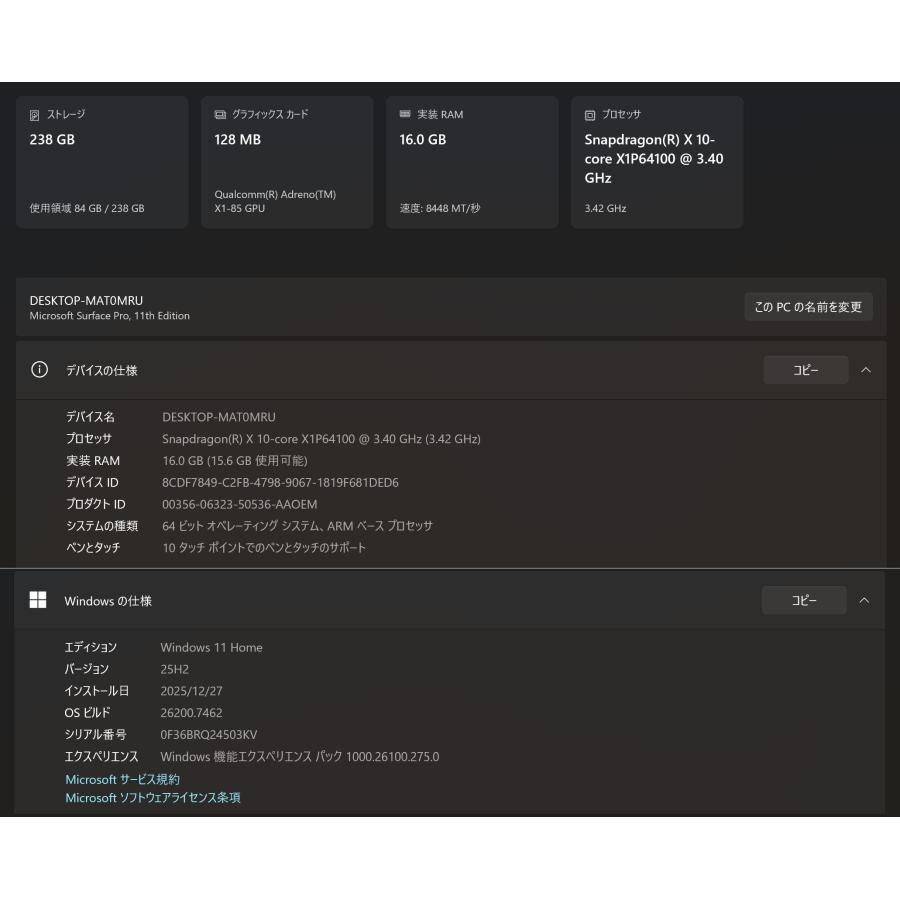Click the Windows logo beside Windows の仕様

pos(38,600)
